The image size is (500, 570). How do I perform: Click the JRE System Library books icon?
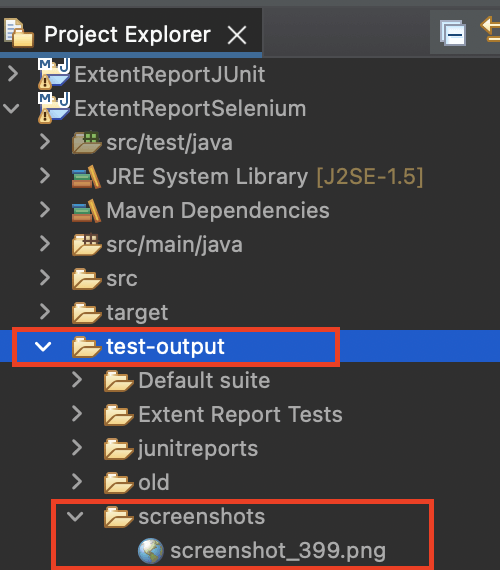[x=86, y=176]
